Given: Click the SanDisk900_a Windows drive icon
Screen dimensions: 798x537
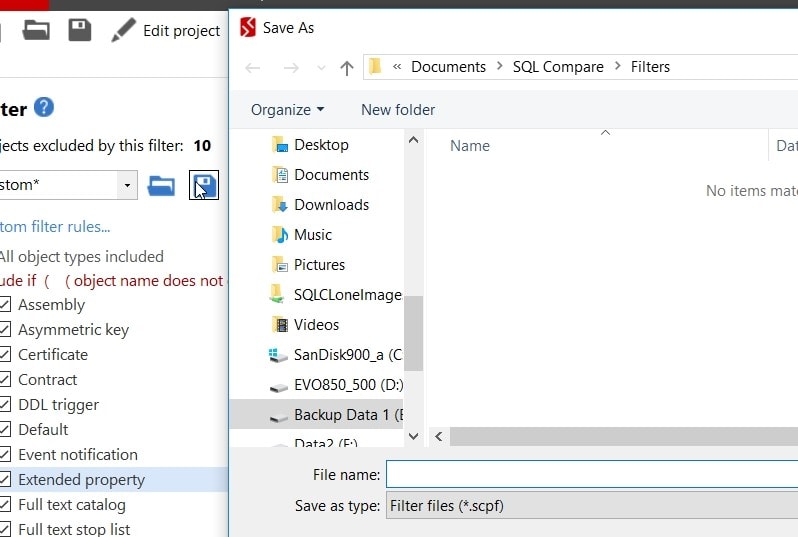Looking at the screenshot, I should [x=278, y=355].
